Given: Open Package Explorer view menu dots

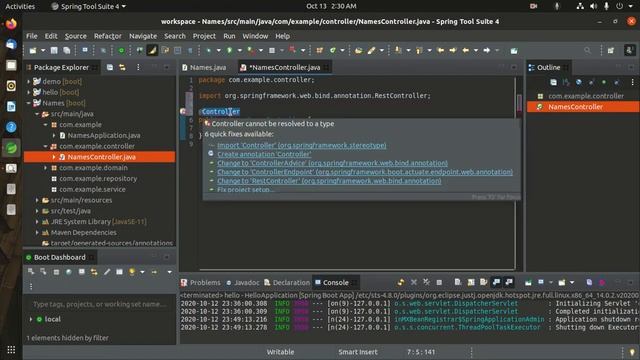Looking at the screenshot, I should click(138, 67).
